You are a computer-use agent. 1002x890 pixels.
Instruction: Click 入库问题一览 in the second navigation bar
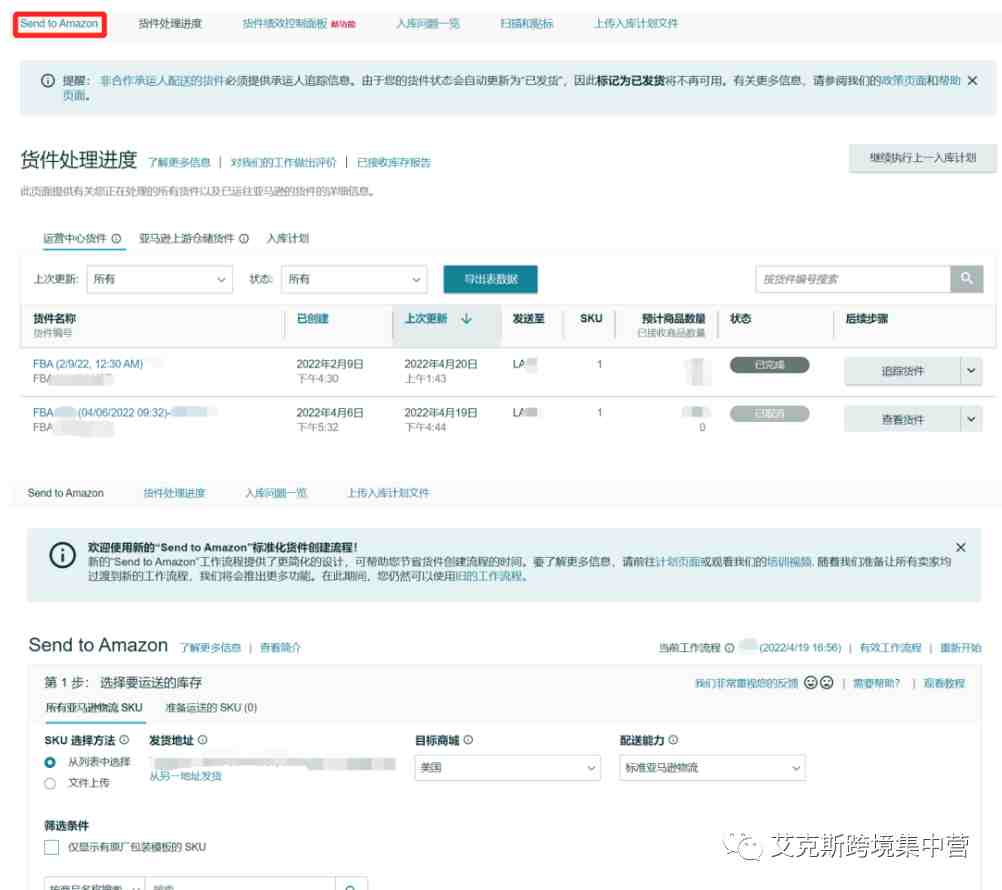(x=276, y=493)
